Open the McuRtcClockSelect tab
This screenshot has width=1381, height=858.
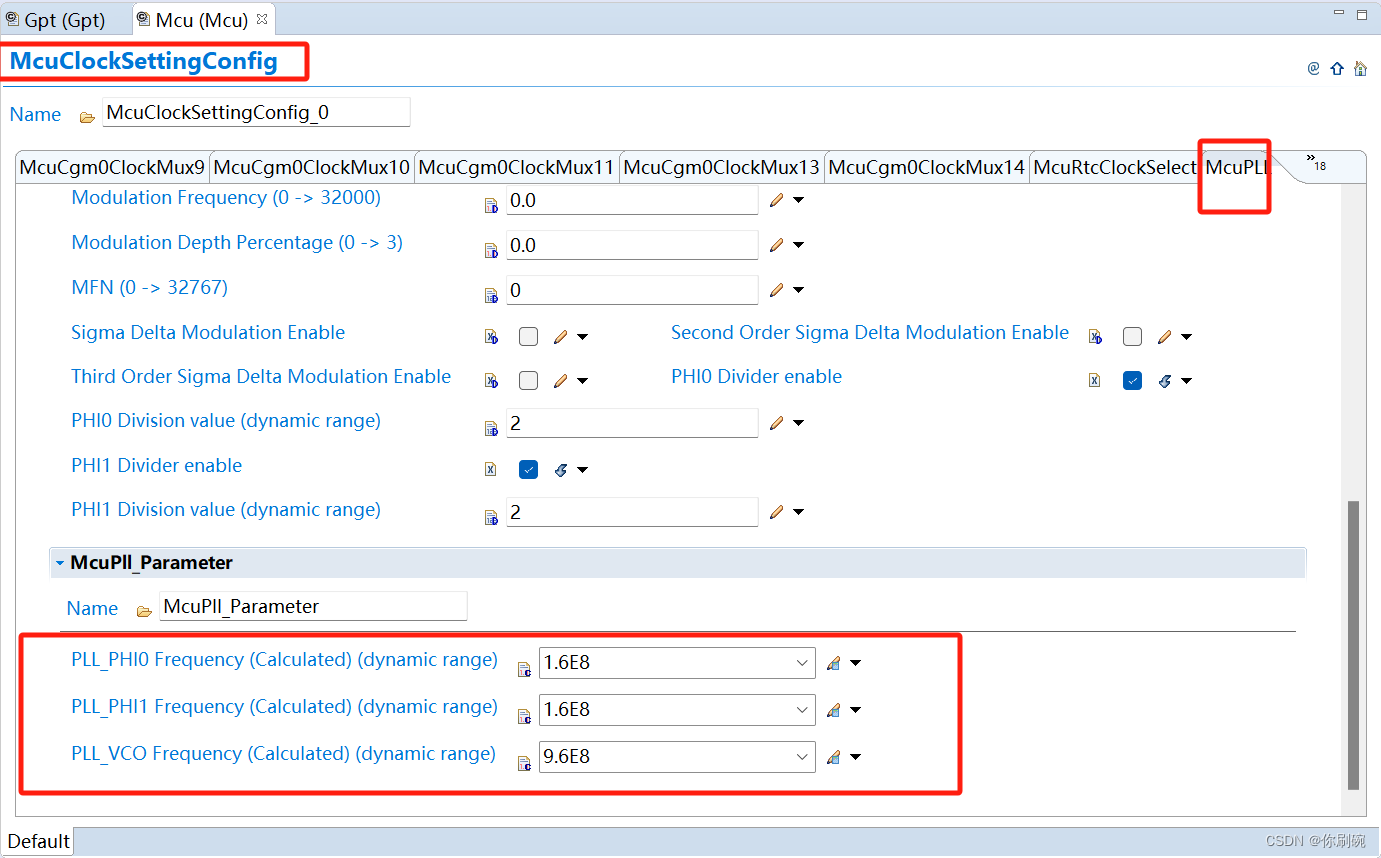pyautogui.click(x=1114, y=167)
